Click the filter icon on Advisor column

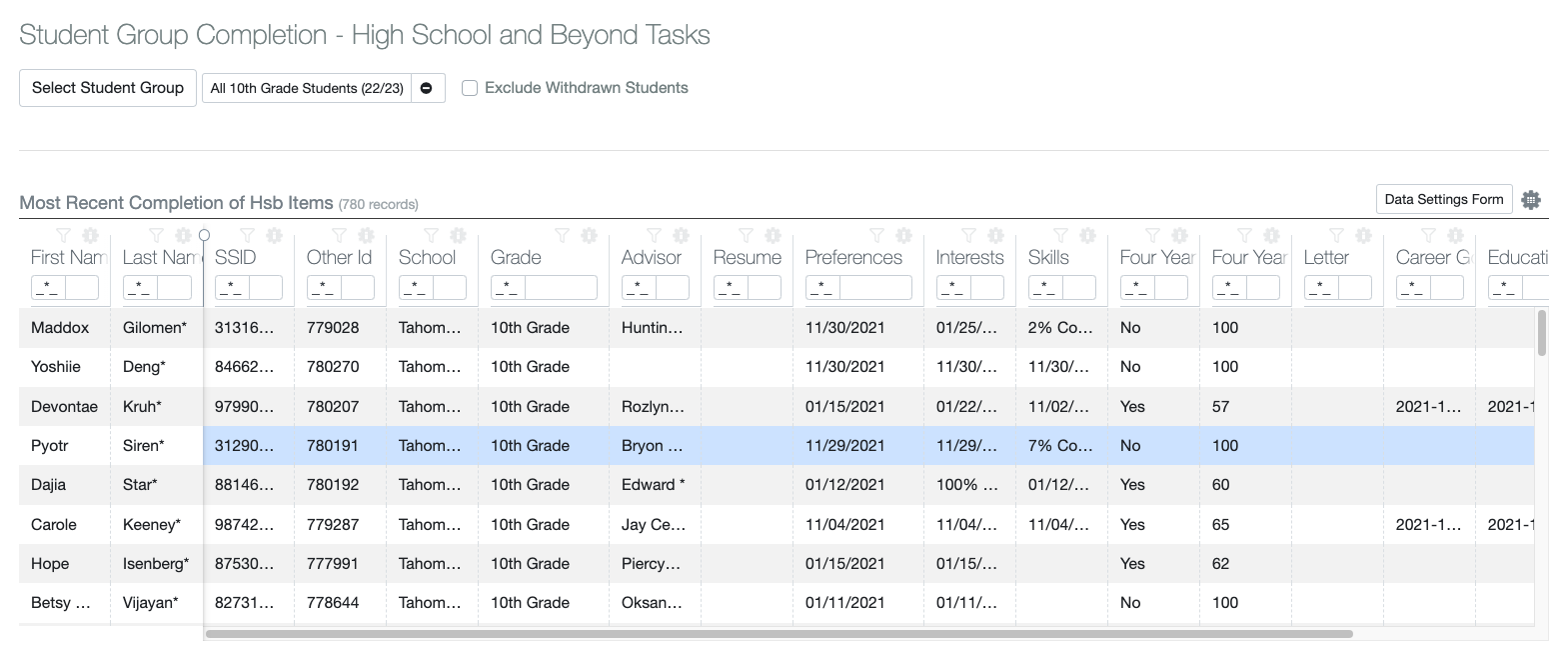(654, 236)
